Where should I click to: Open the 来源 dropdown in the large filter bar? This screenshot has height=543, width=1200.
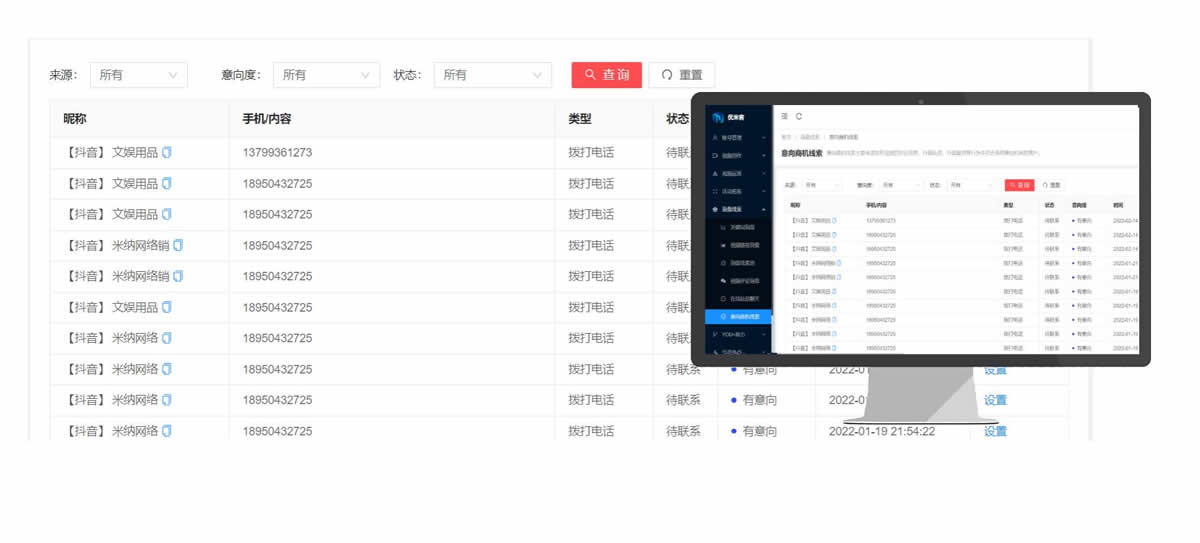point(138,75)
